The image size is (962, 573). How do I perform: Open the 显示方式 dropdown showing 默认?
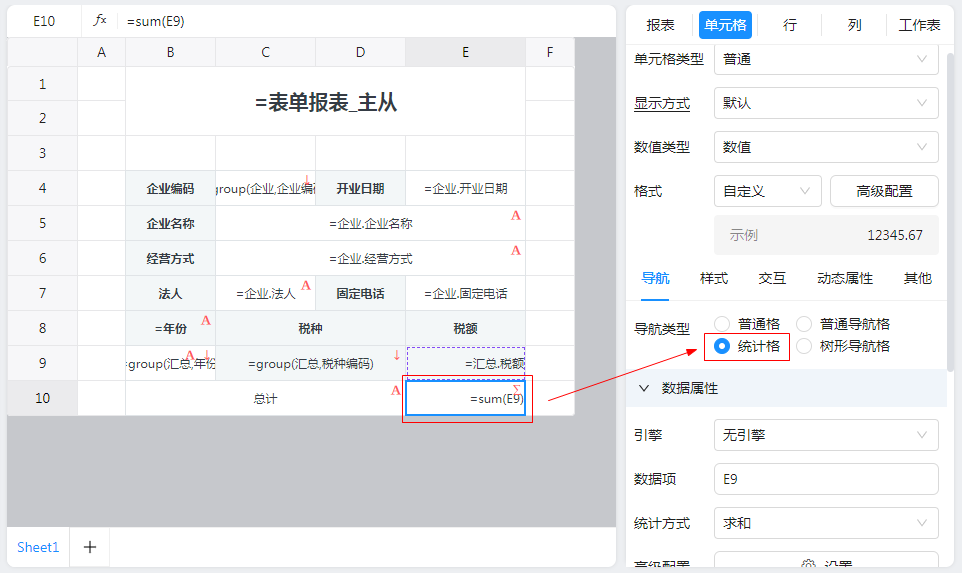click(x=825, y=103)
